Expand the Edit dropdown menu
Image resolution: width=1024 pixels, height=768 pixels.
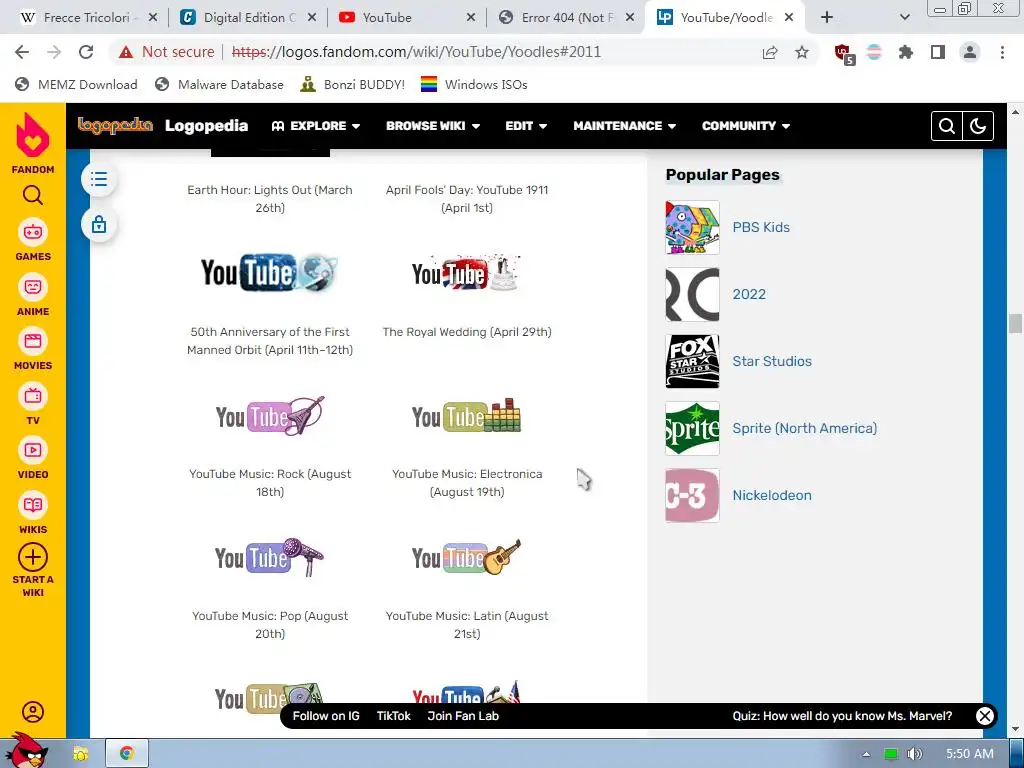pyautogui.click(x=526, y=126)
